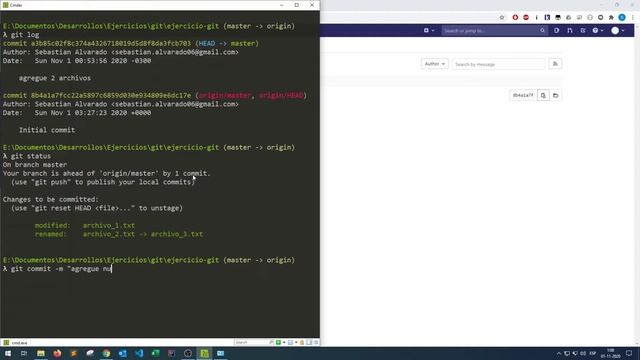Copy commit SHA using the clipboard button
This screenshot has width=640, height=360.
(543, 95)
